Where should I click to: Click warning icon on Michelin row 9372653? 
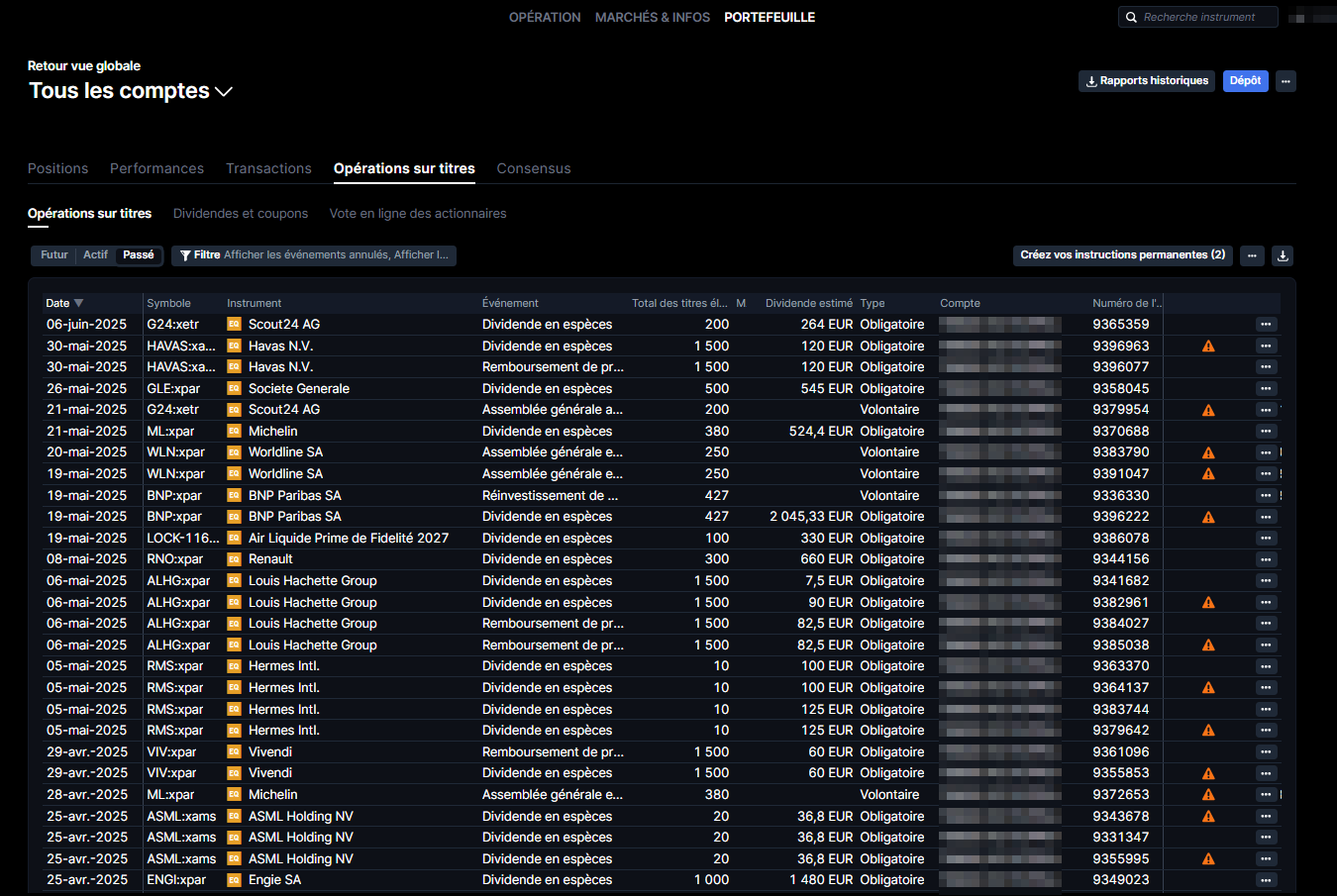[x=1208, y=795]
